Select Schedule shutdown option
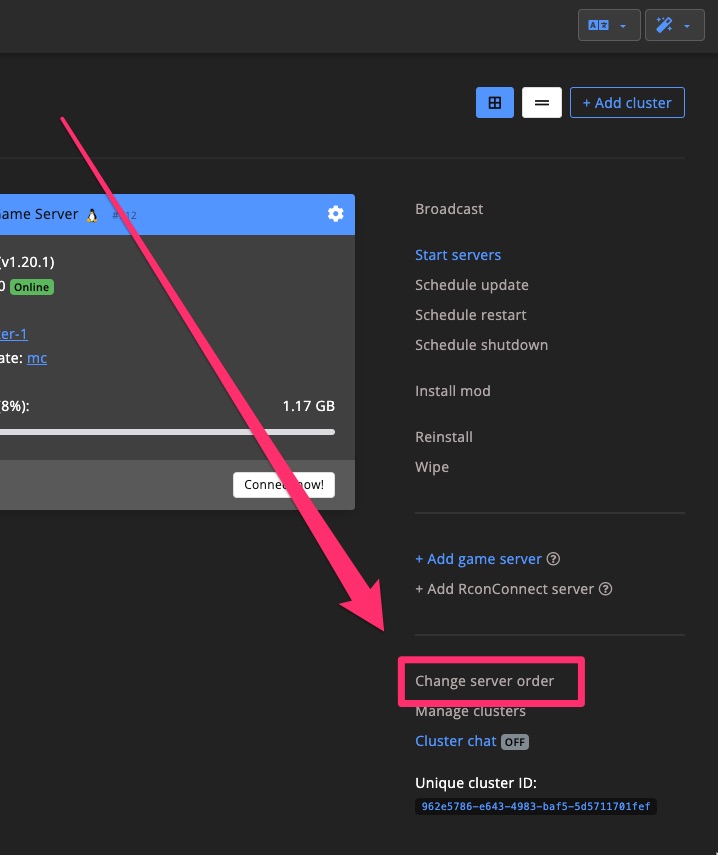This screenshot has width=718, height=855. tap(481, 345)
